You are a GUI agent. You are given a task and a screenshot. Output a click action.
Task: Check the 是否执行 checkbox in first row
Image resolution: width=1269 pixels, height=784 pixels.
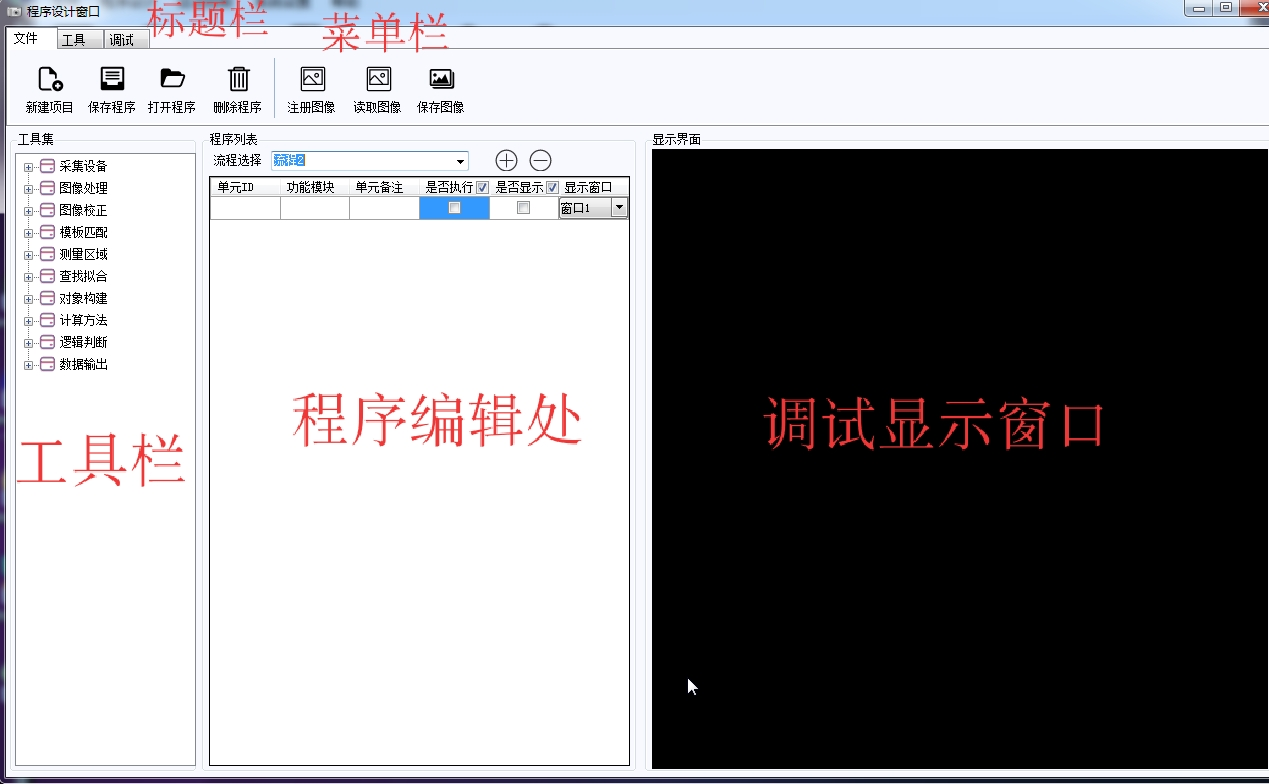(x=454, y=208)
